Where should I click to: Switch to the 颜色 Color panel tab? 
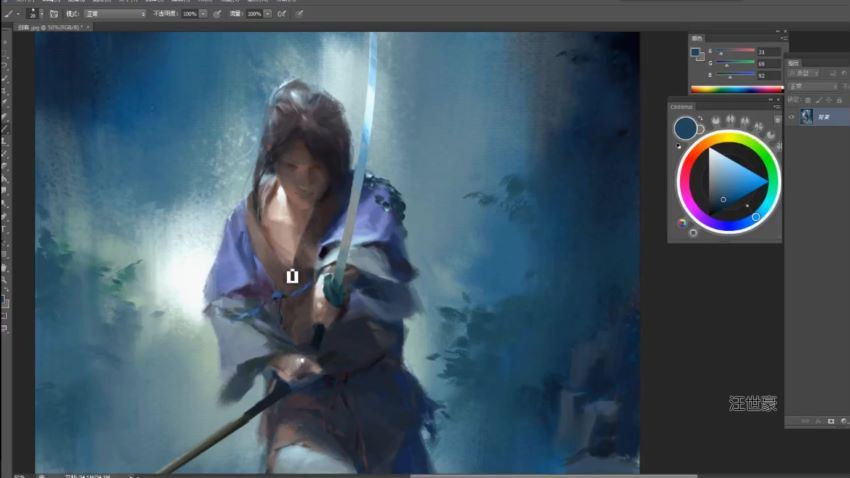pos(697,38)
